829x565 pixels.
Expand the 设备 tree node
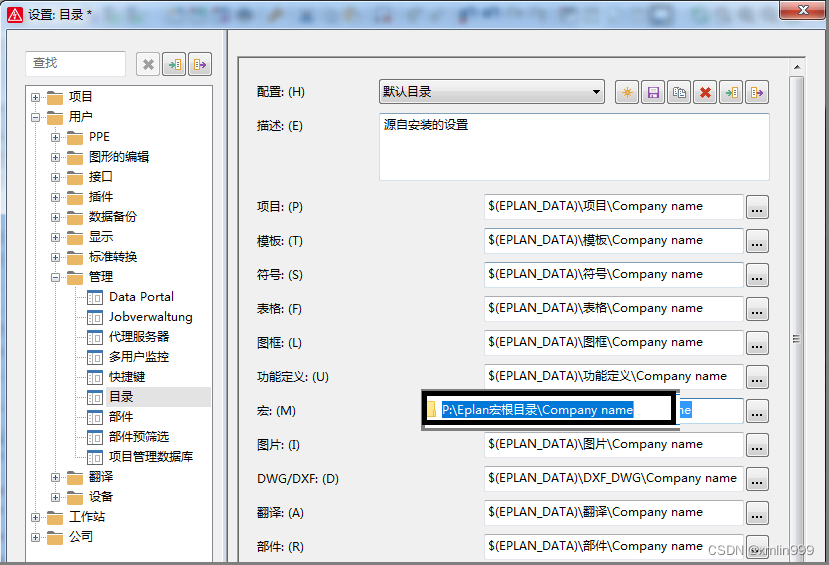pyautogui.click(x=56, y=497)
